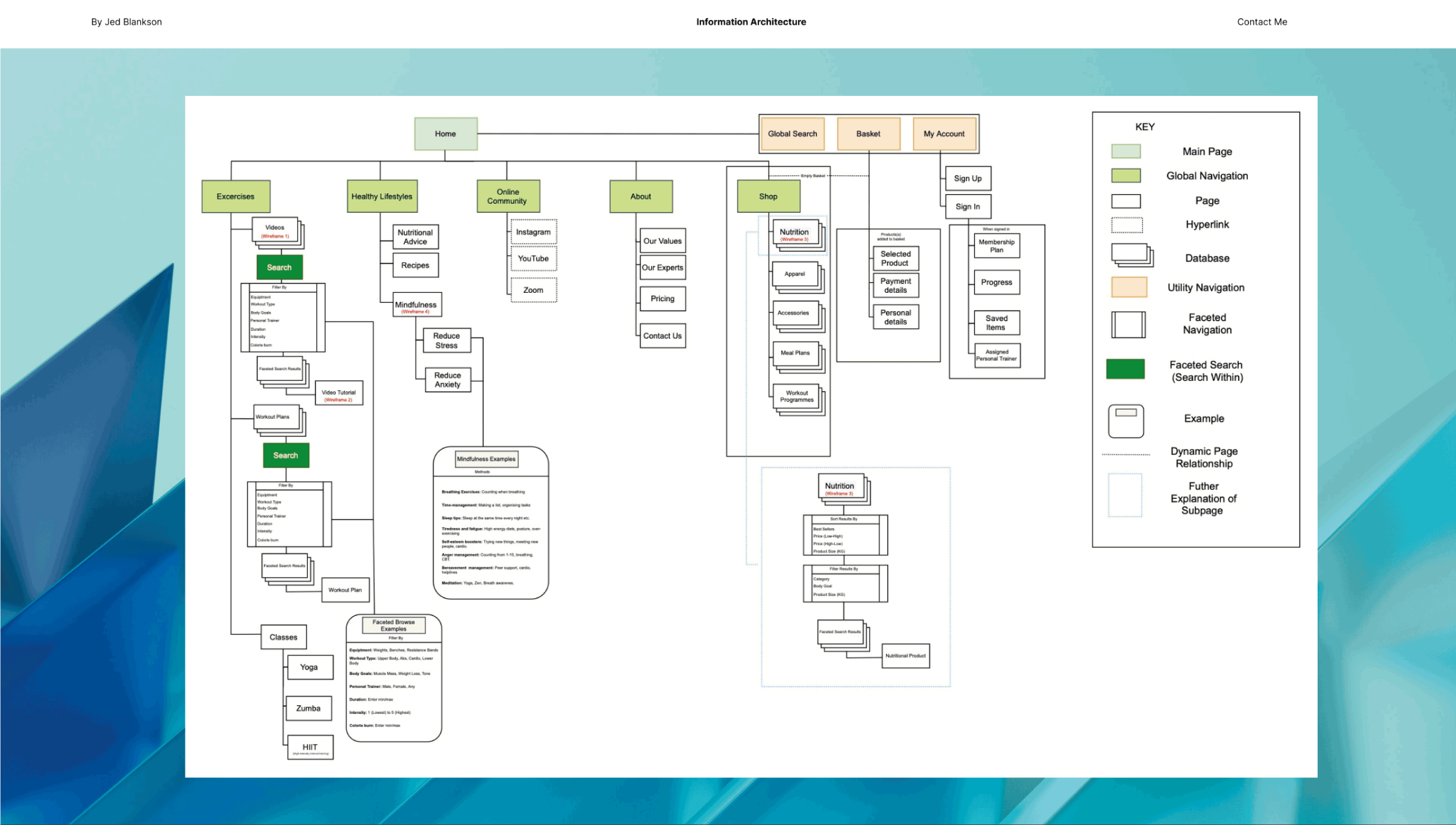Click the Example rounded-box key icon
This screenshot has height=825, width=1456.
coord(1125,420)
